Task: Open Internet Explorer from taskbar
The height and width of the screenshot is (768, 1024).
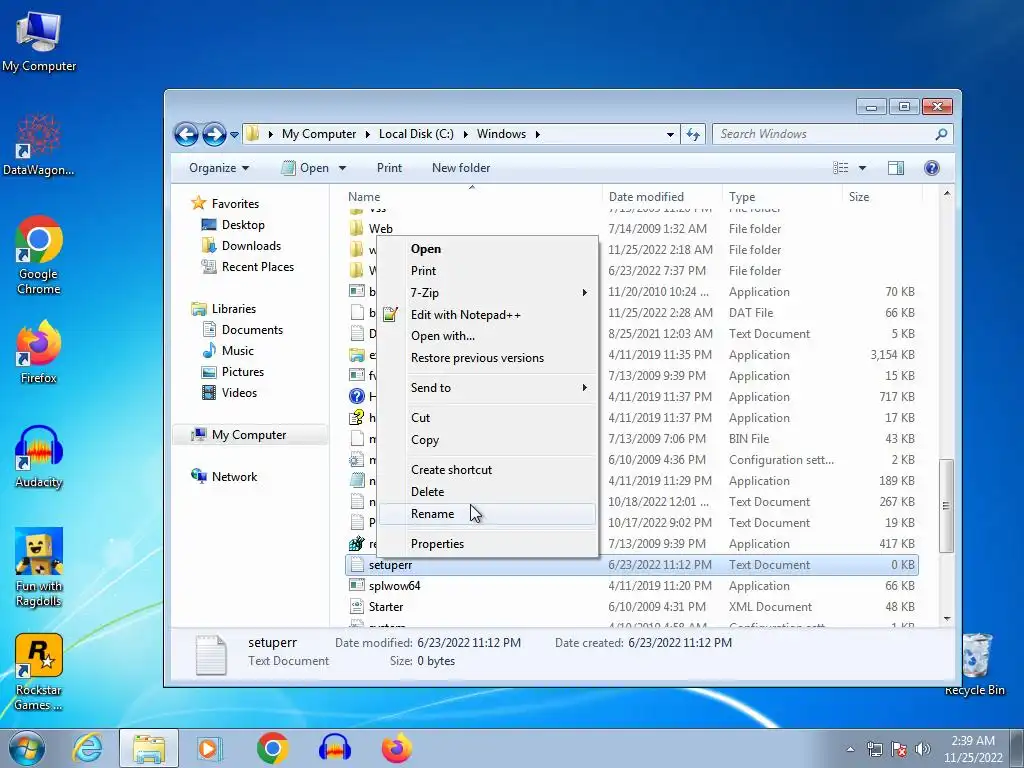Action: click(87, 748)
